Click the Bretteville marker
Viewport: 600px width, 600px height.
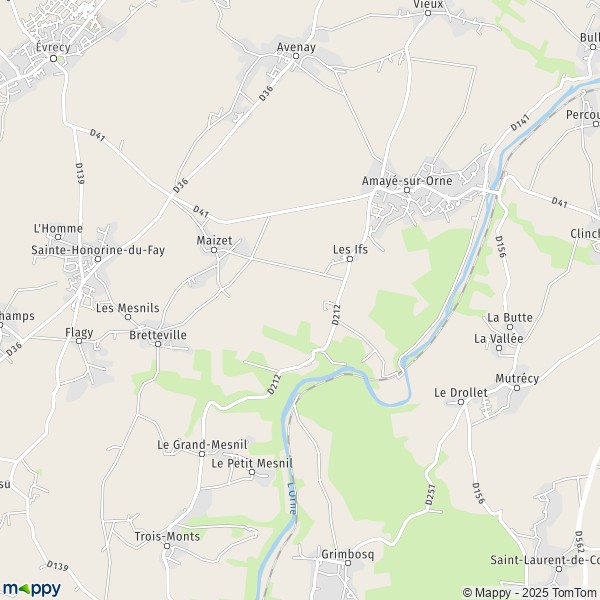[x=158, y=344]
